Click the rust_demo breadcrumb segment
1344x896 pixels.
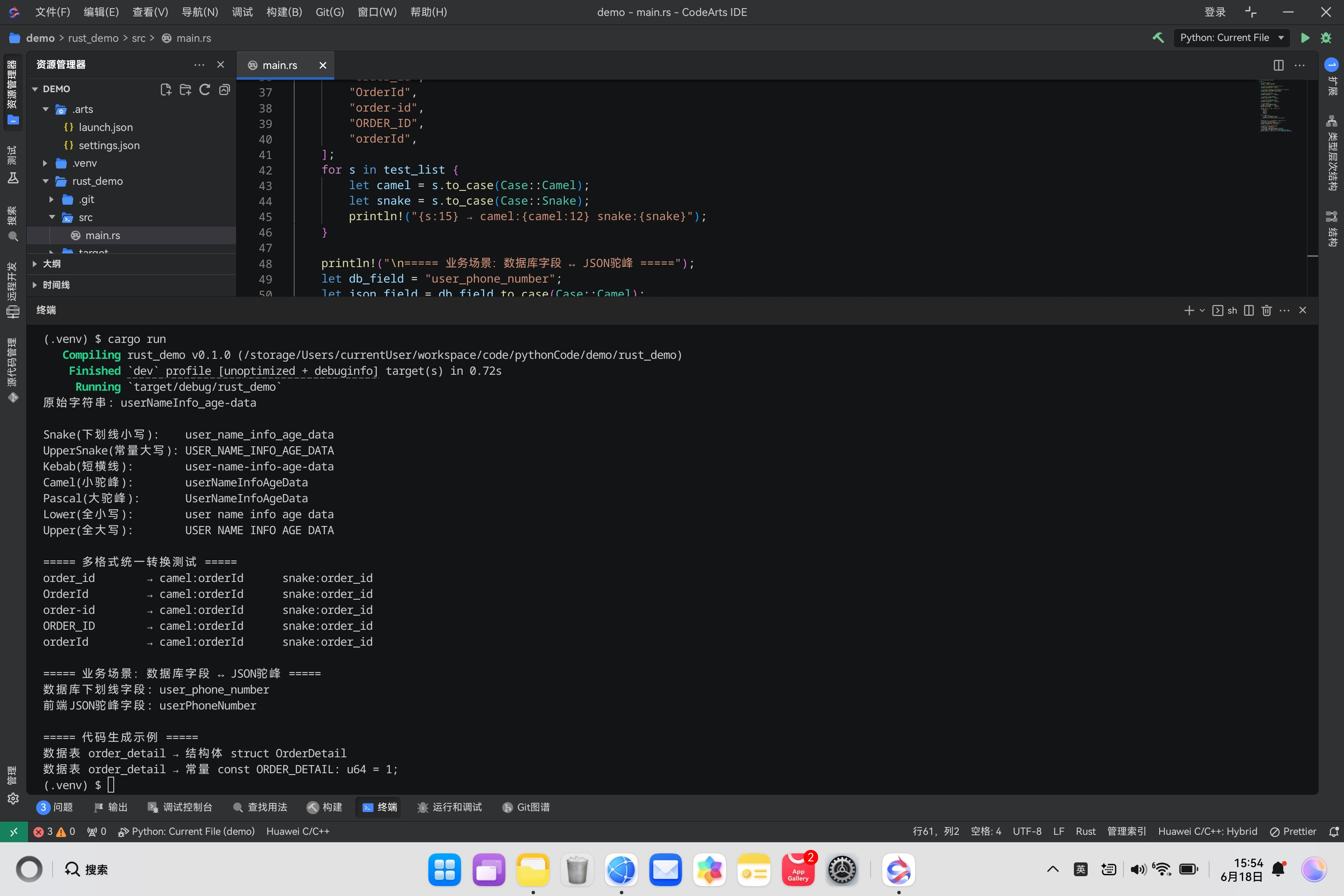(93, 38)
